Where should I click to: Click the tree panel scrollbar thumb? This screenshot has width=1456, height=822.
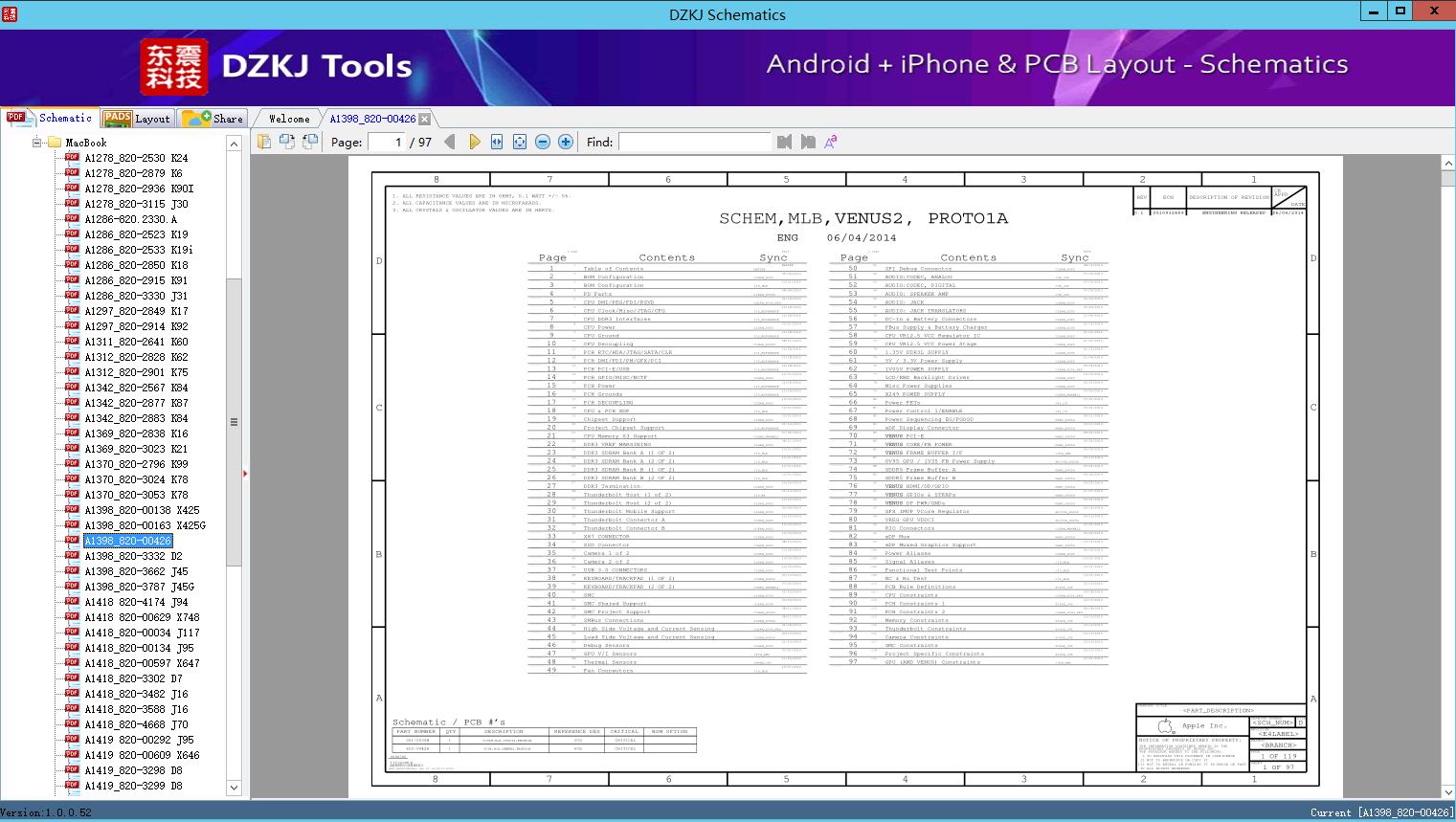pyautogui.click(x=234, y=421)
